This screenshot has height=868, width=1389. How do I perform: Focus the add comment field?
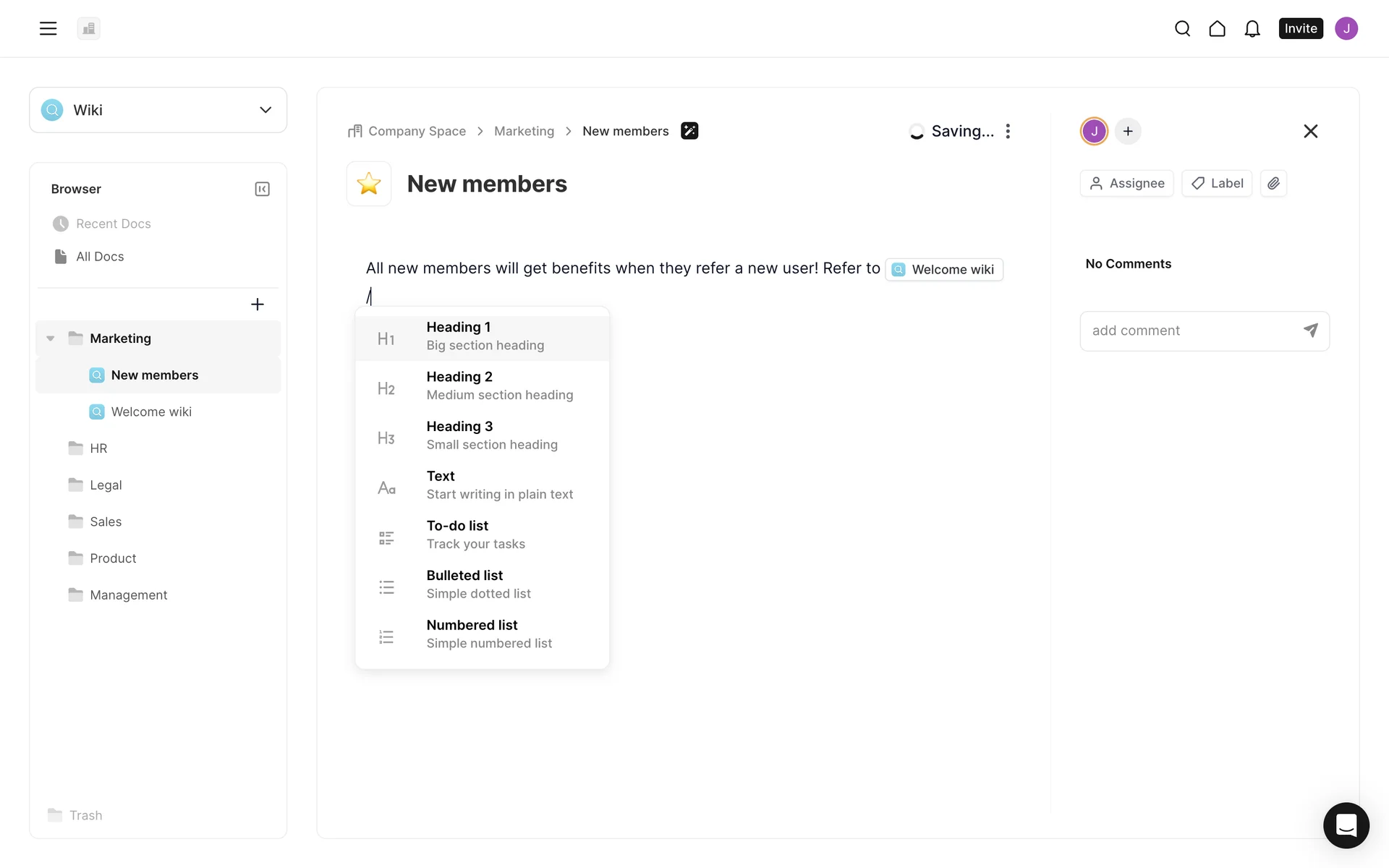coord(1190,331)
